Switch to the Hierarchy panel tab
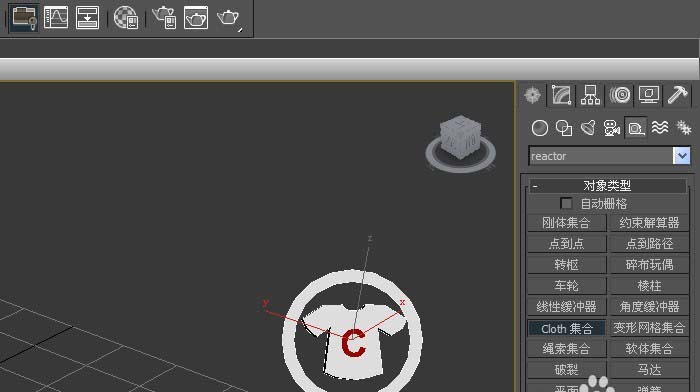The image size is (700, 392). [590, 95]
